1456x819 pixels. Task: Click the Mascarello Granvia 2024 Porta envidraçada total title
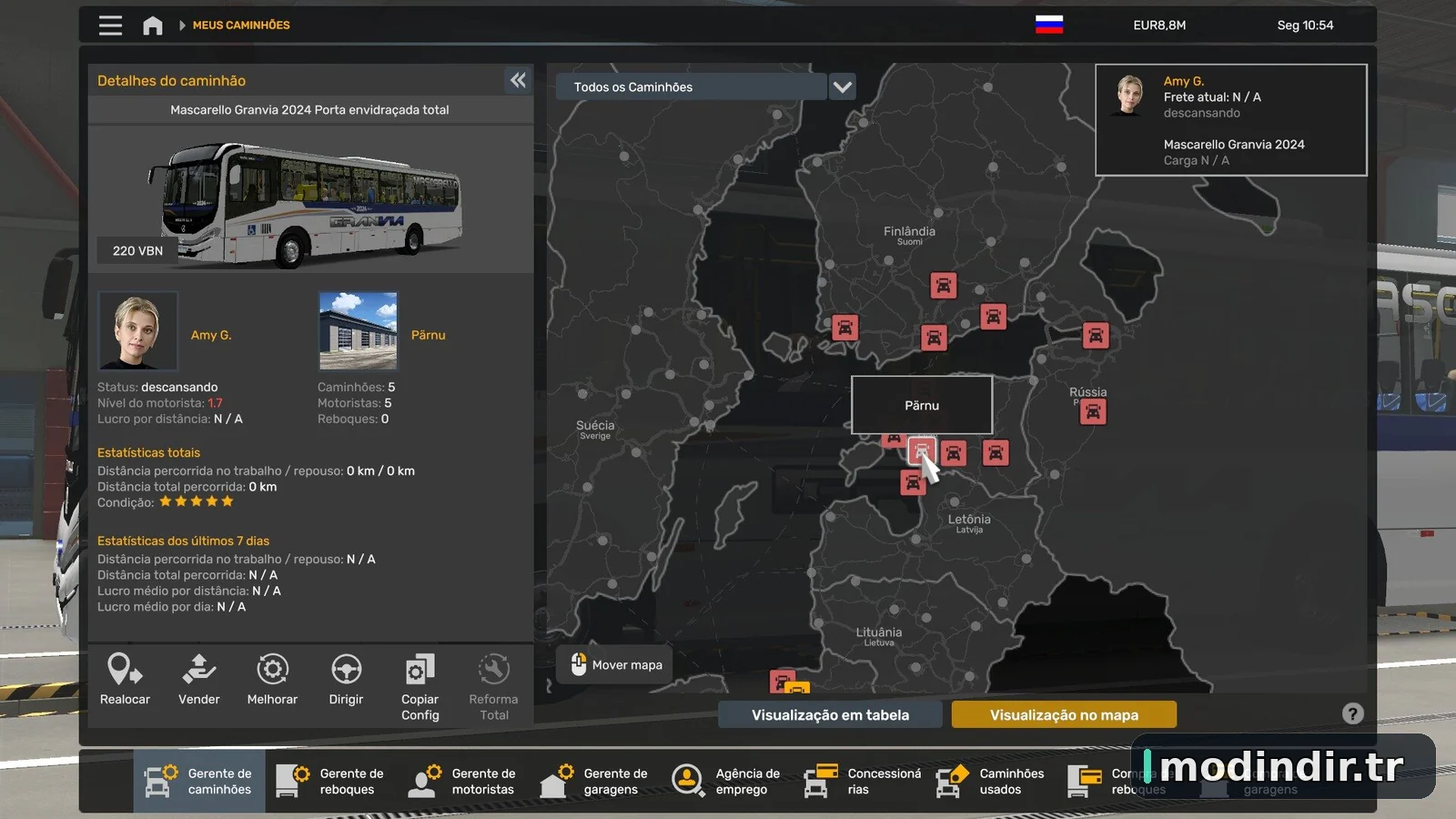(x=309, y=110)
